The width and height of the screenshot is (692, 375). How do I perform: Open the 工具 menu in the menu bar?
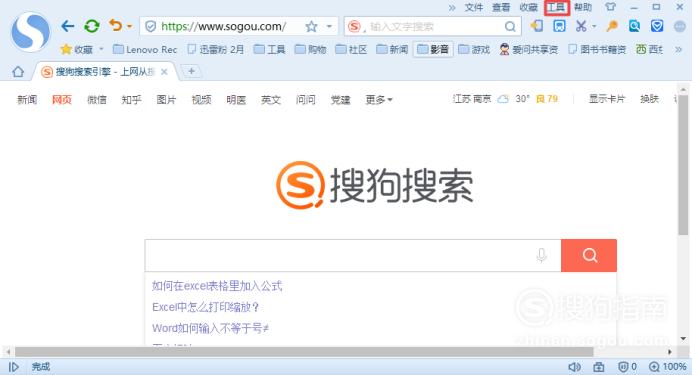556,7
